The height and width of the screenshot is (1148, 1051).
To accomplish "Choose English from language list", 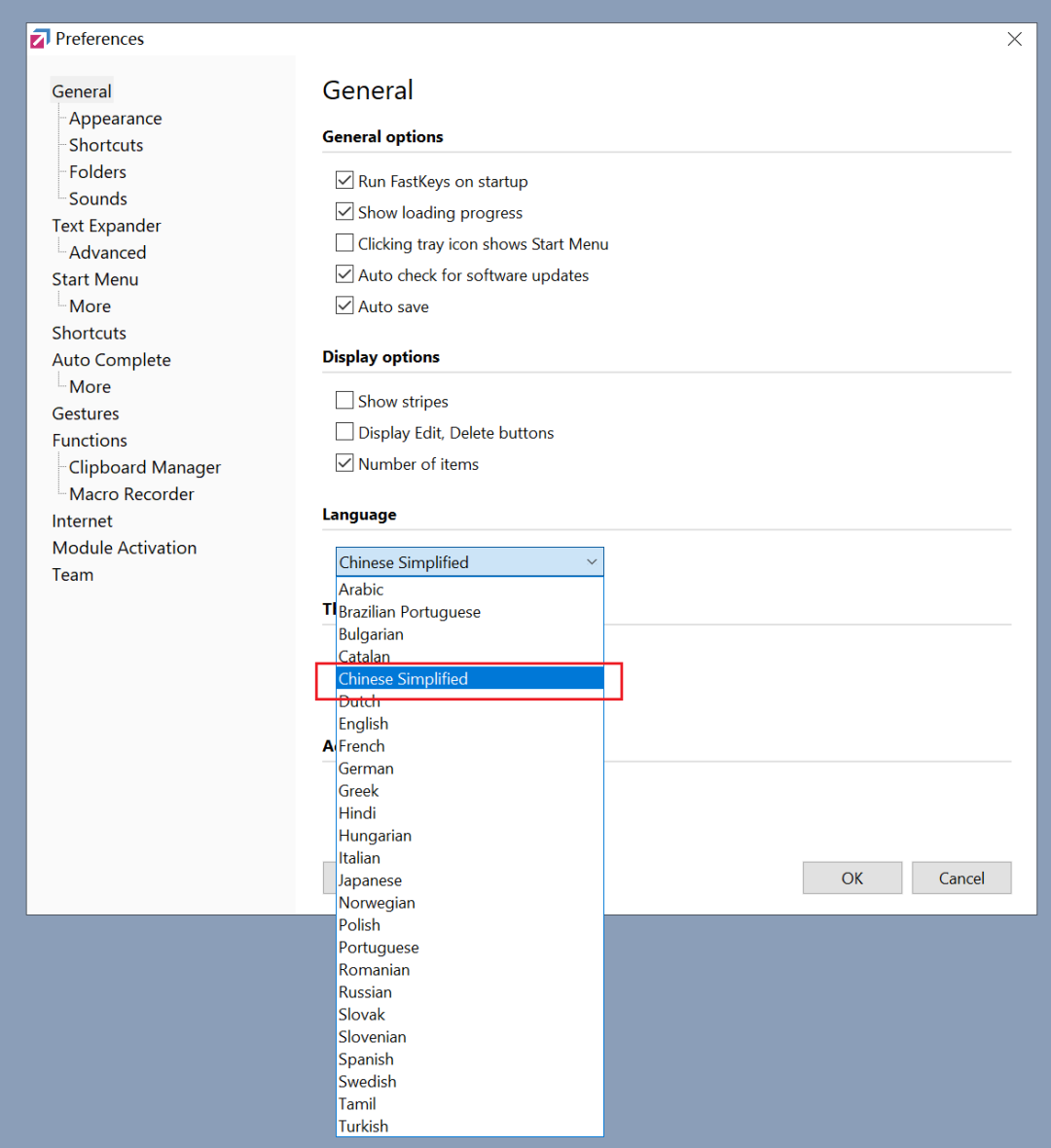I will point(469,724).
